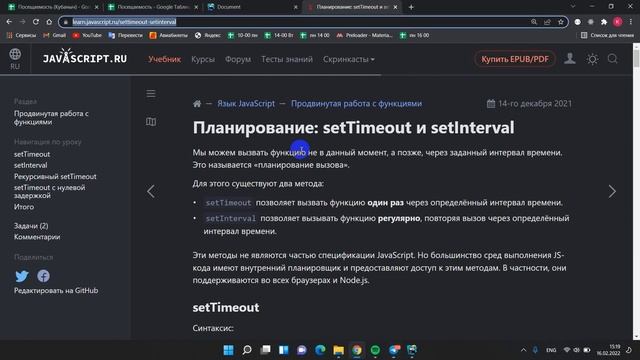
Task: Open the Список для чтения reading list
Action: (x=607, y=36)
